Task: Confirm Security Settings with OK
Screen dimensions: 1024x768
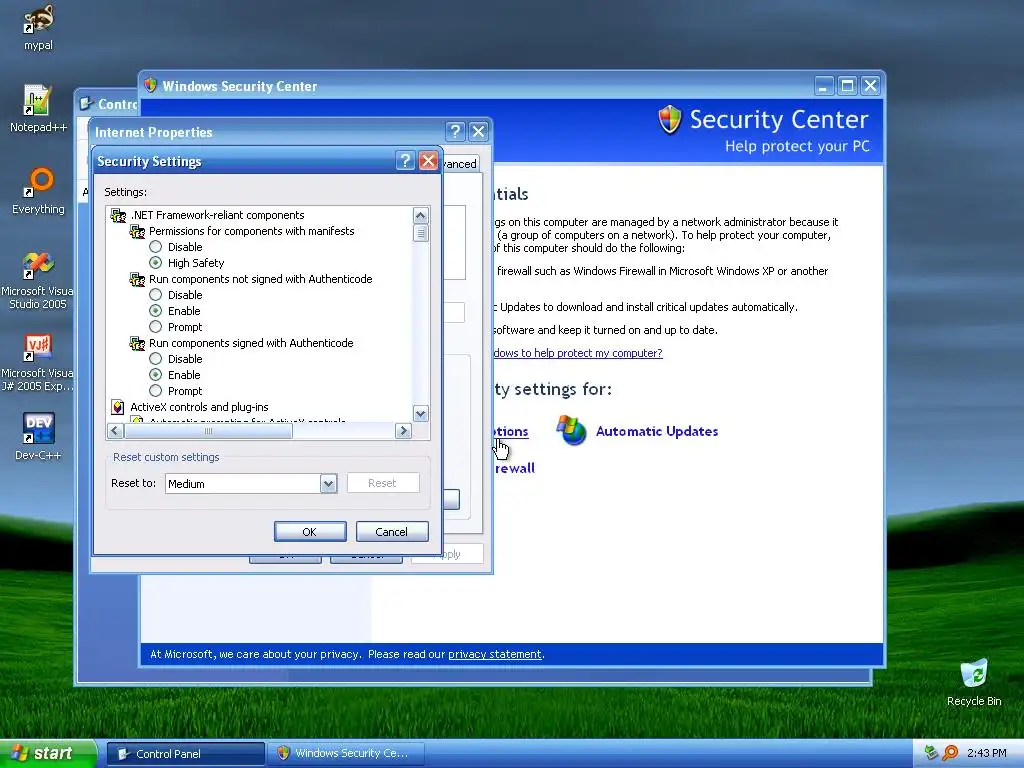Action: (x=310, y=532)
